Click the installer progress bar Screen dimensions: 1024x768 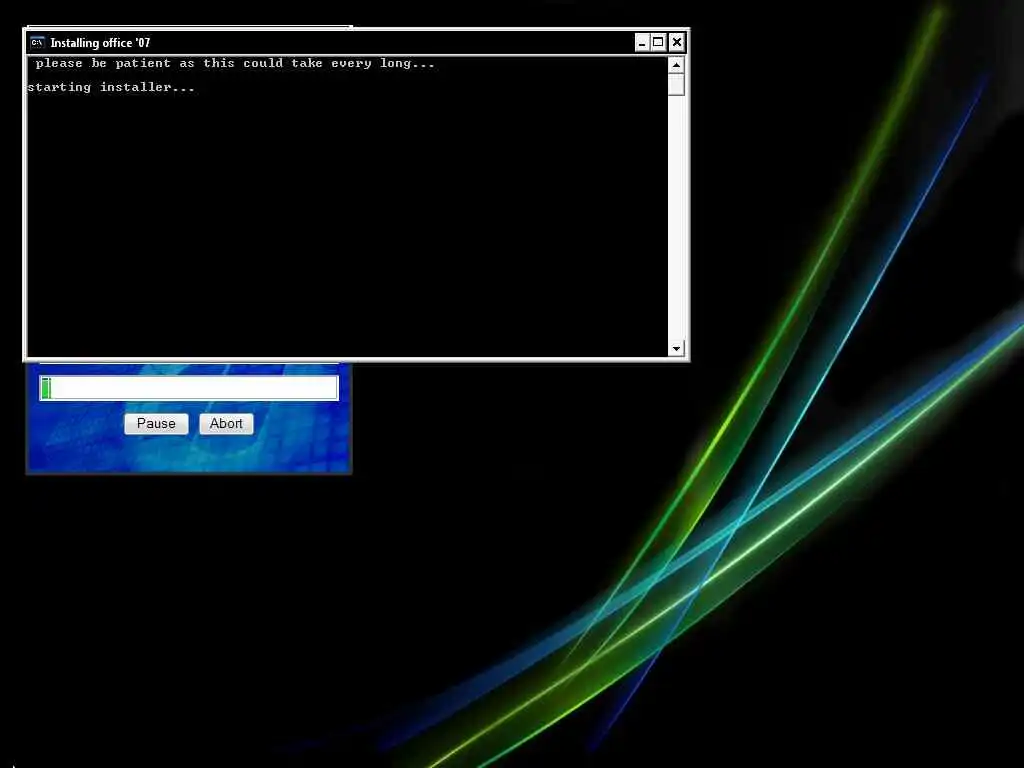(x=189, y=388)
